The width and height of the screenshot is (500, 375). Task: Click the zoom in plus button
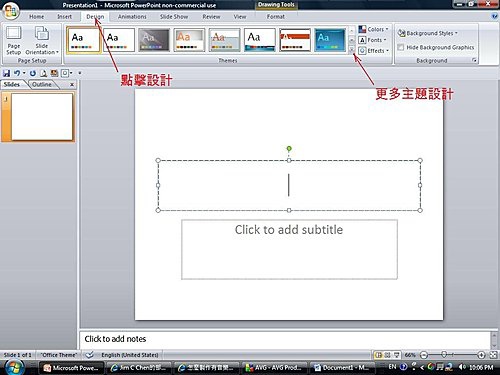point(481,355)
